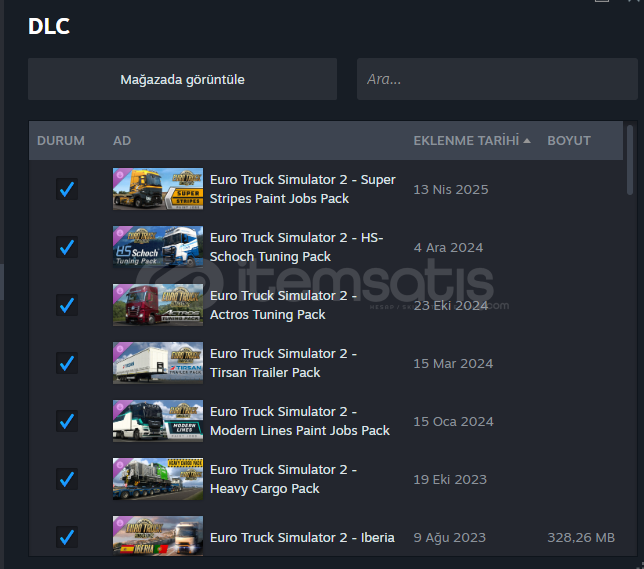Click the 19 Eki 2023 date
This screenshot has width=644, height=569.
[x=450, y=479]
